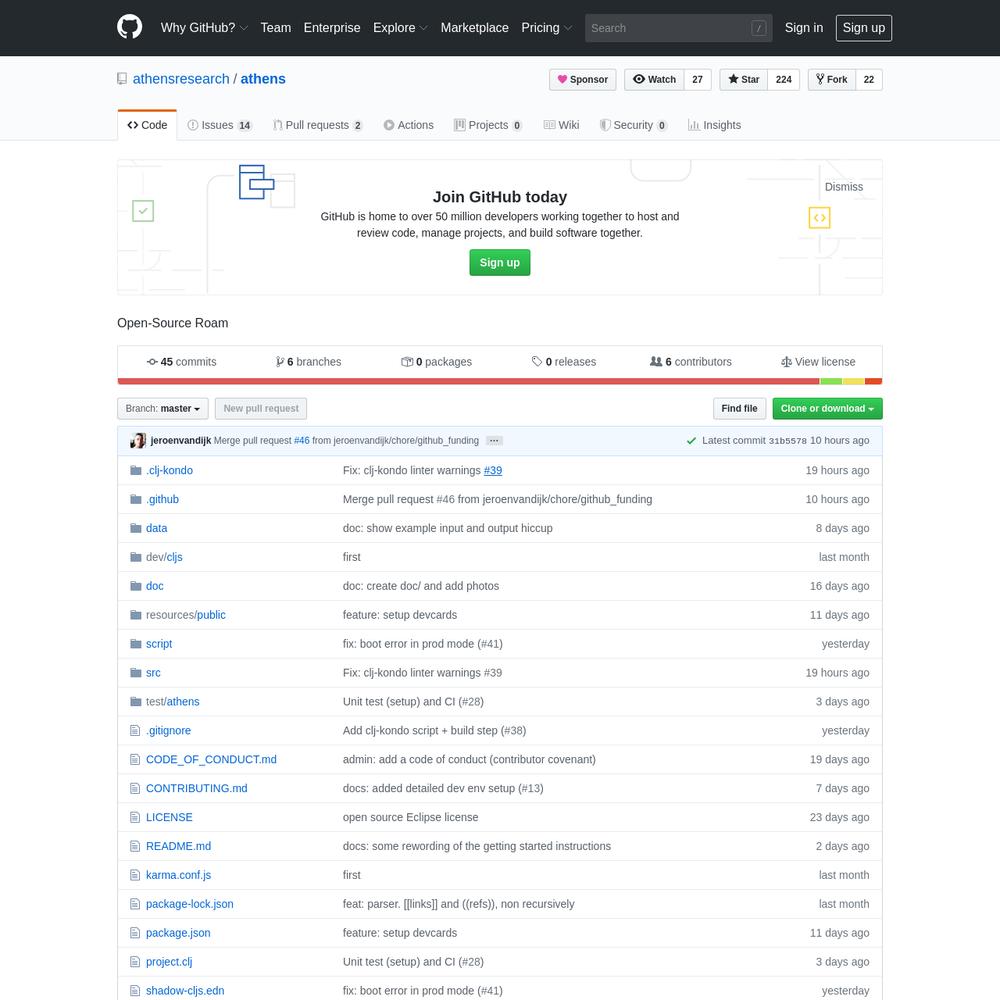Click the Watch button
The image size is (1000, 1000).
[x=654, y=80]
